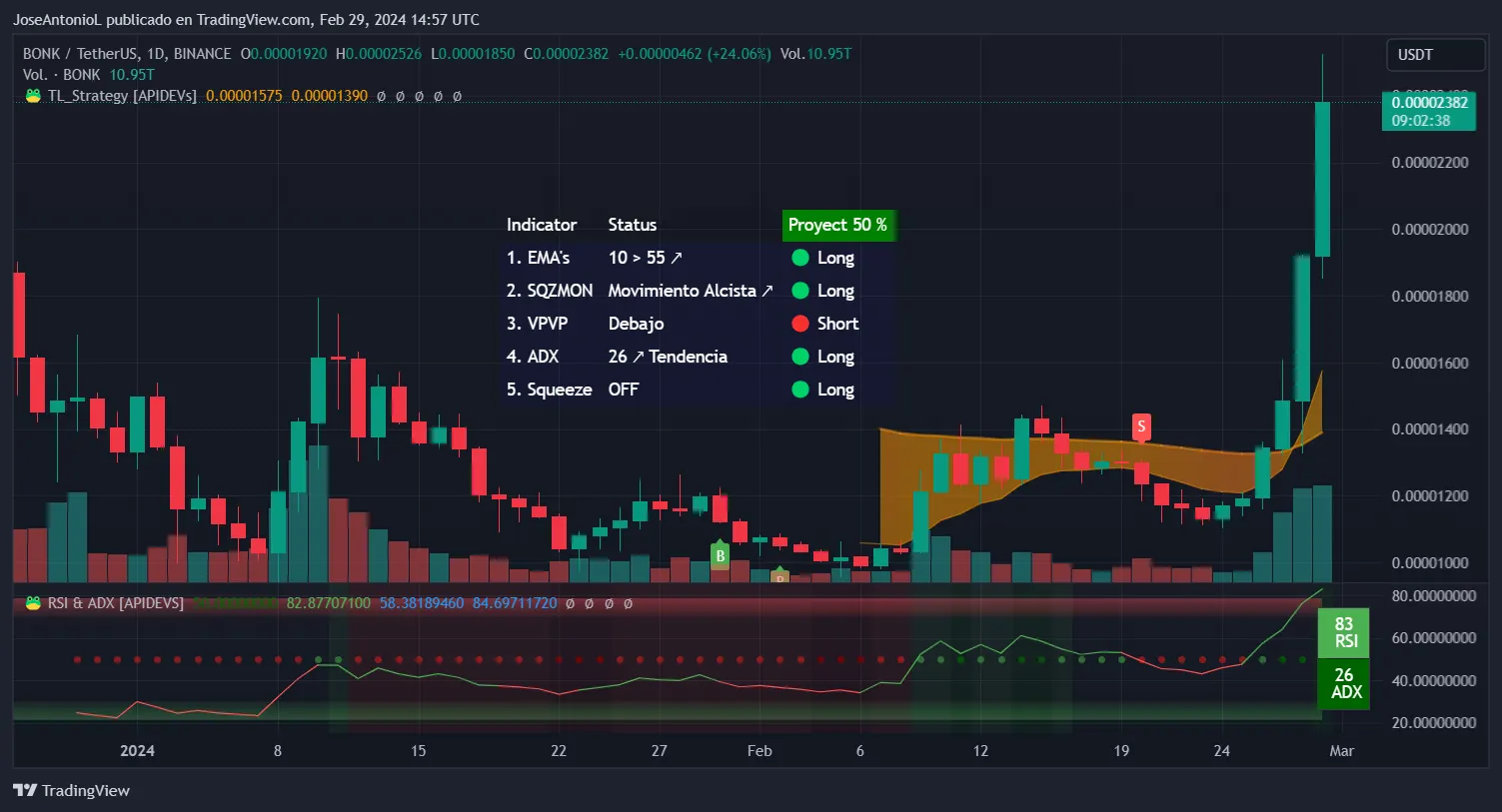
Task: Click the red dot in the VPVP row
Action: (799, 324)
